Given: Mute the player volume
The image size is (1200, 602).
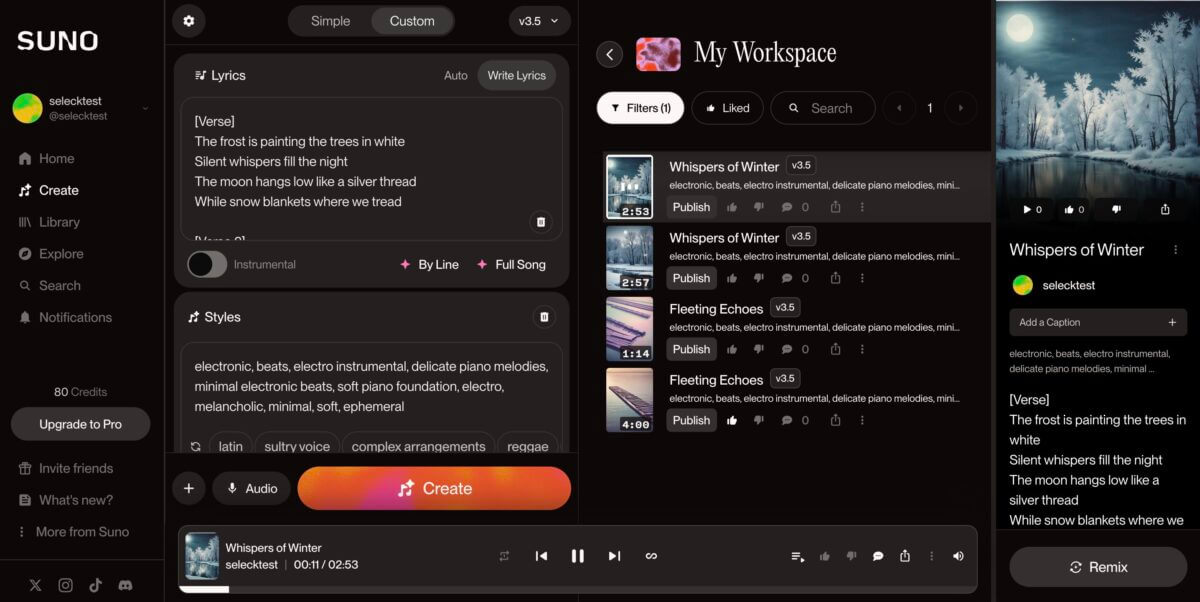Looking at the screenshot, I should coord(958,556).
